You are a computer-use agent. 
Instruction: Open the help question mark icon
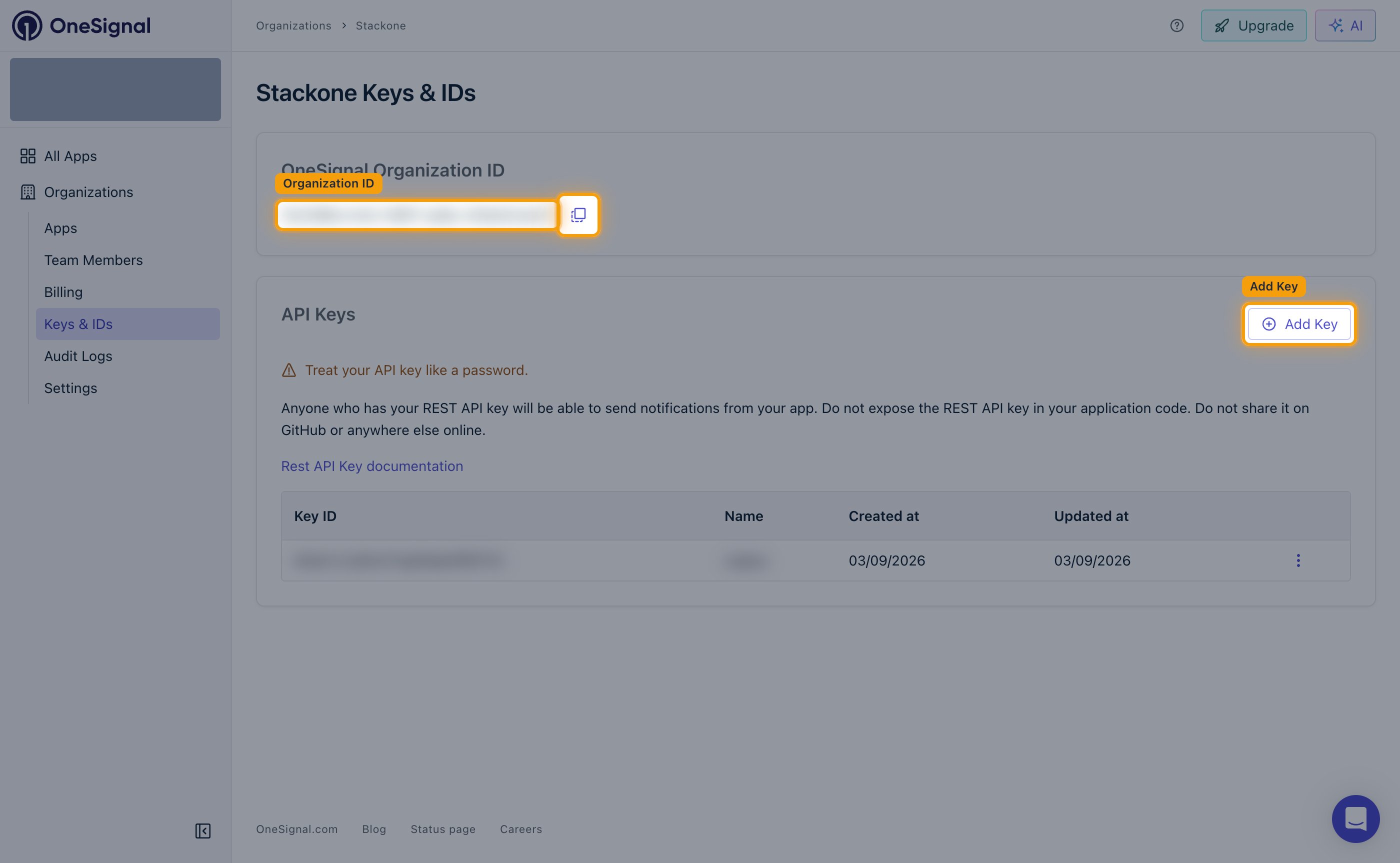pyautogui.click(x=1176, y=25)
